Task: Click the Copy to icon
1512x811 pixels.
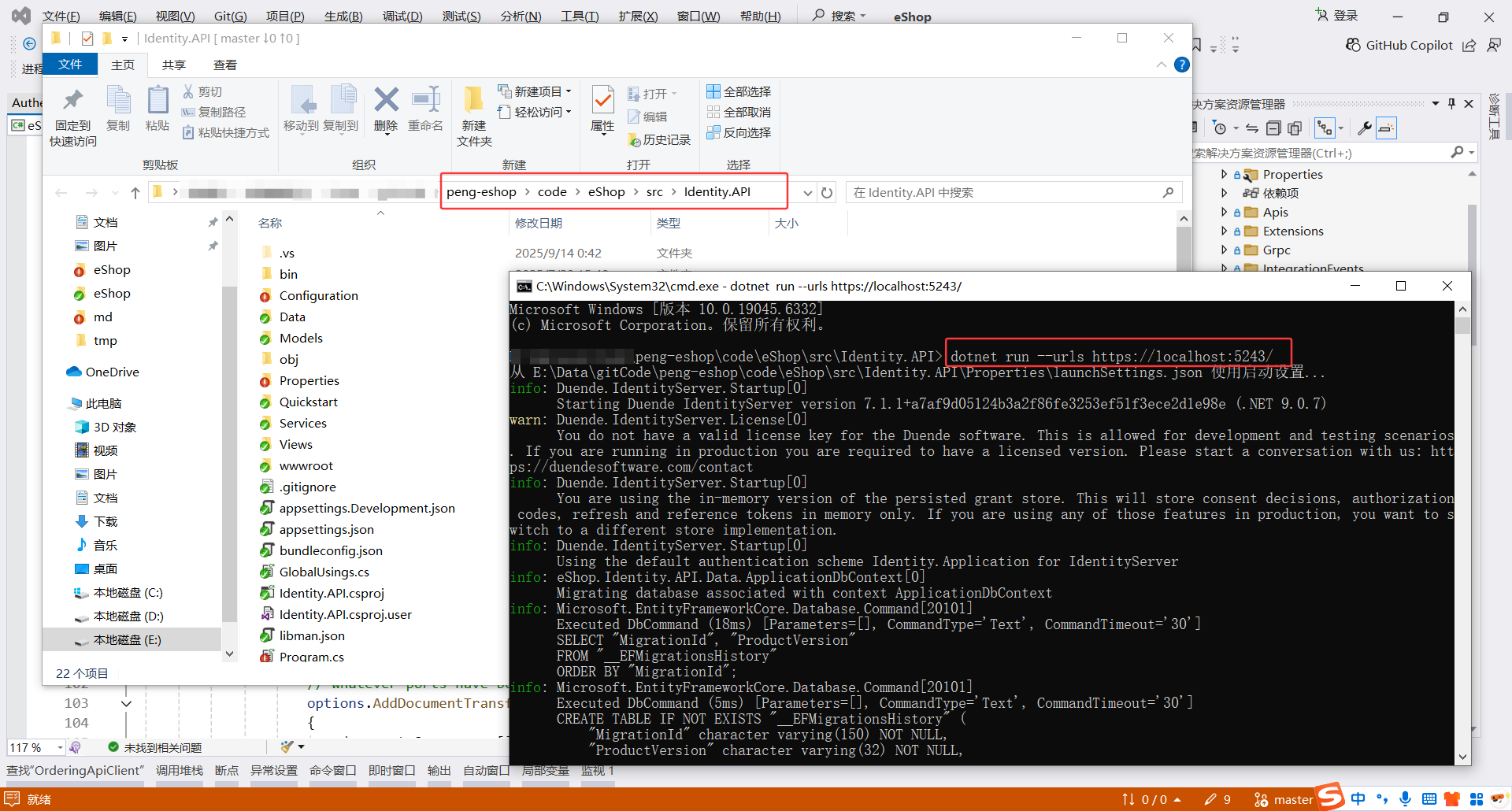Action: (341, 109)
